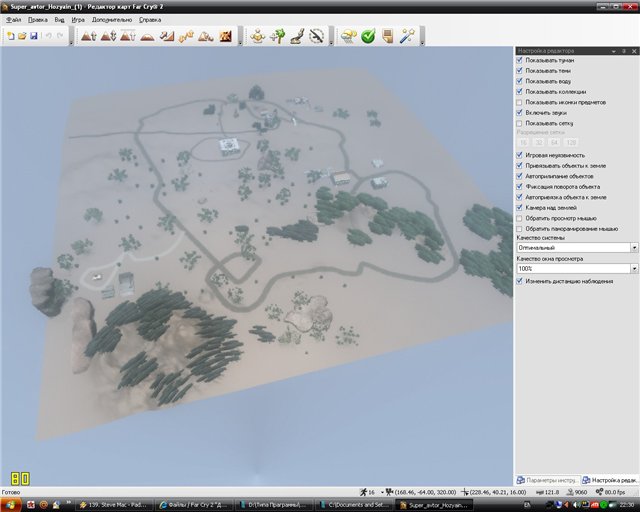
Task: Click the magic wand tool icon
Action: 407,36
